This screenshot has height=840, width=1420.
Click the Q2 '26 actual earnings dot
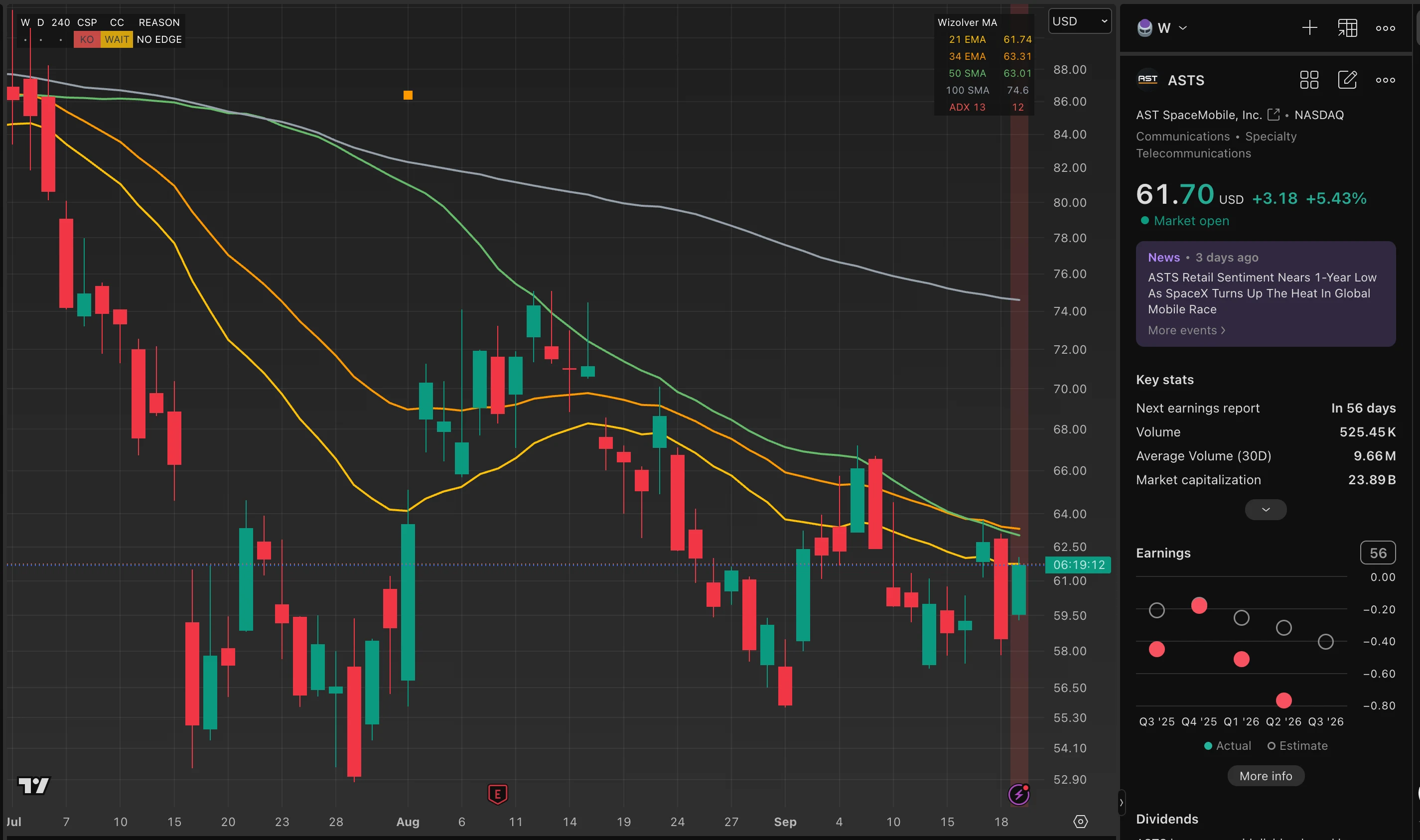coord(1283,700)
